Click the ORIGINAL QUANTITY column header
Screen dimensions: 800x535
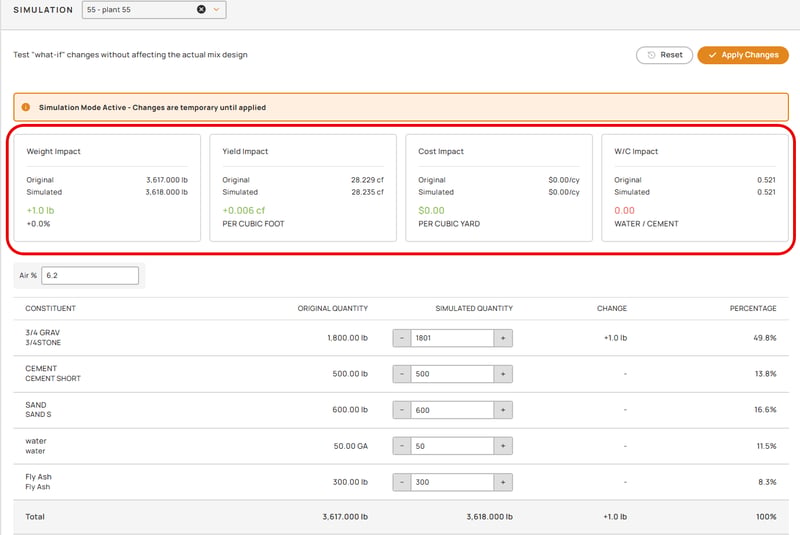click(333, 309)
